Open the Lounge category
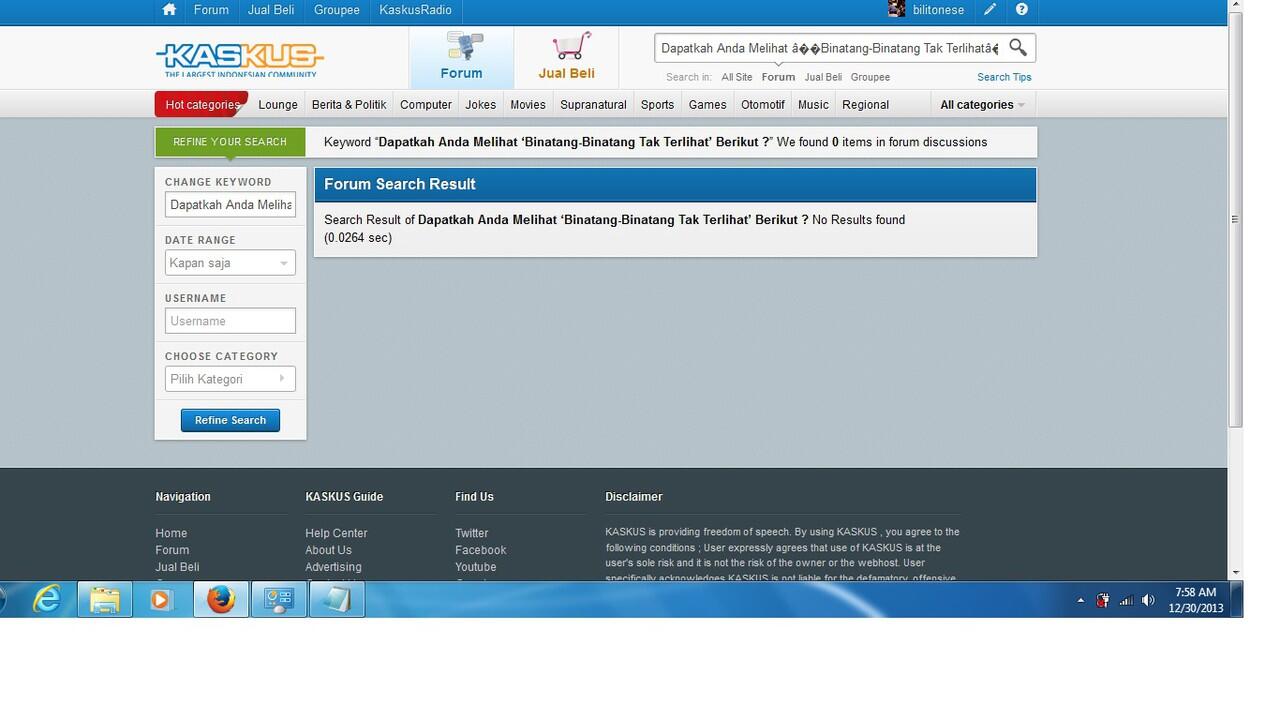 [278, 105]
